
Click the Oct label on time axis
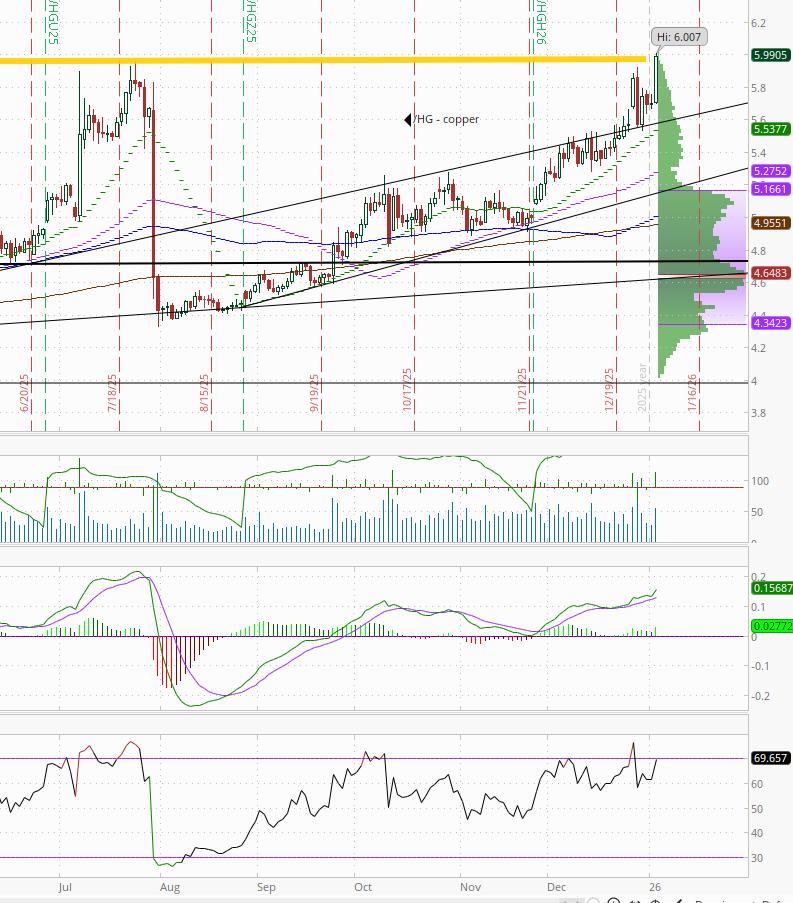coord(363,887)
